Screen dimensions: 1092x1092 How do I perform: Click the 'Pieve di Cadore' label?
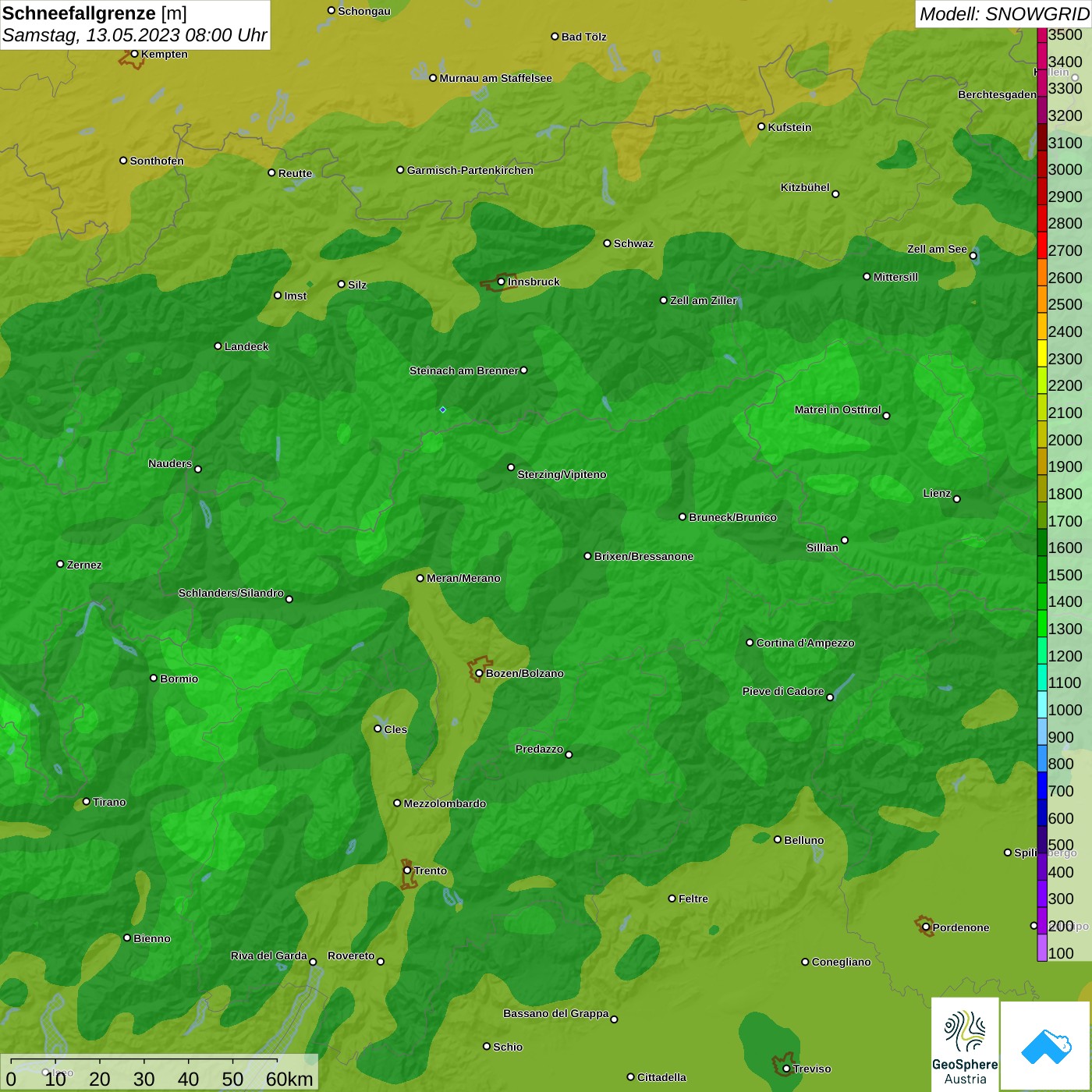(x=783, y=691)
